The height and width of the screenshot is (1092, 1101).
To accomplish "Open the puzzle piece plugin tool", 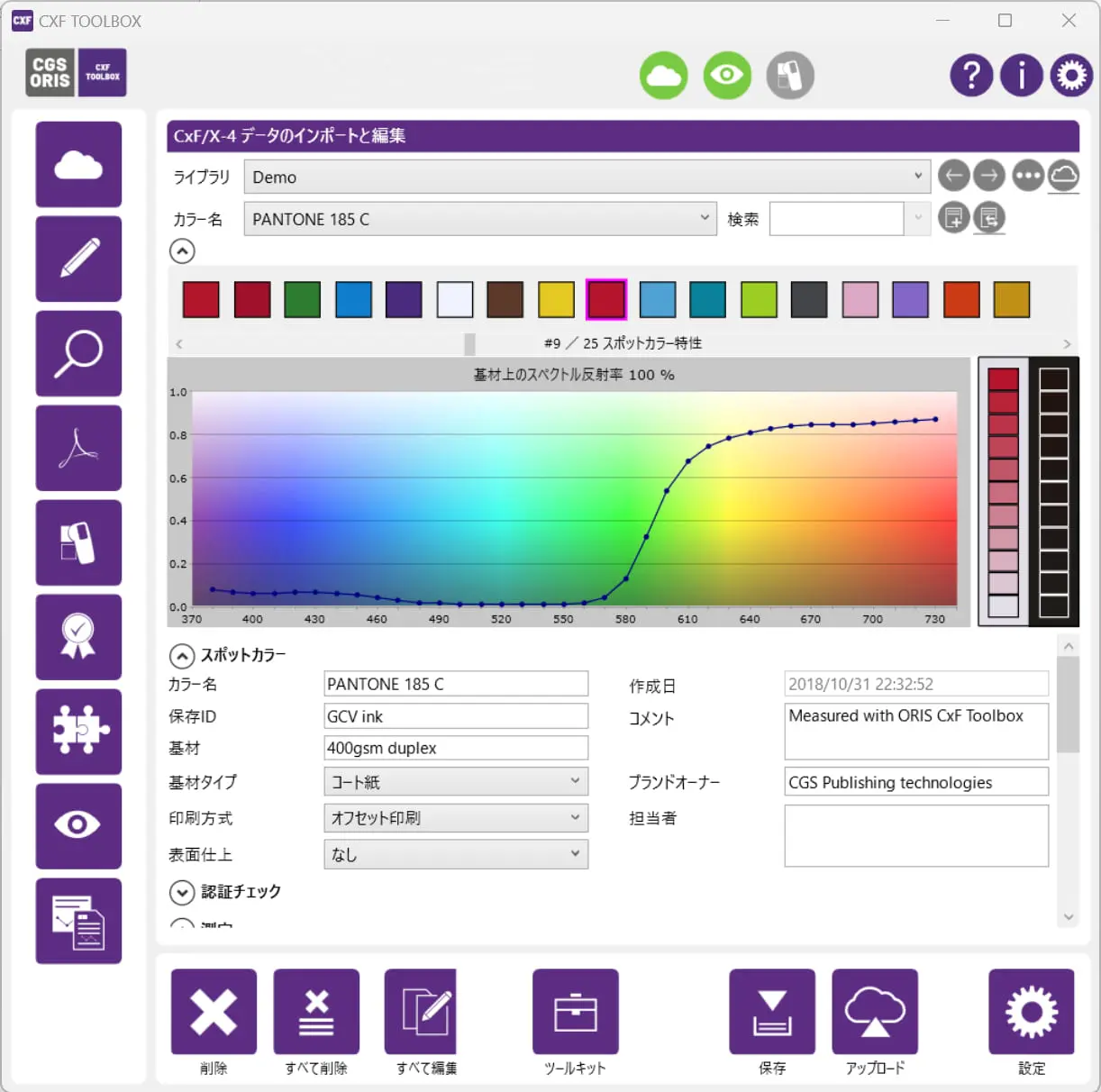I will (78, 731).
